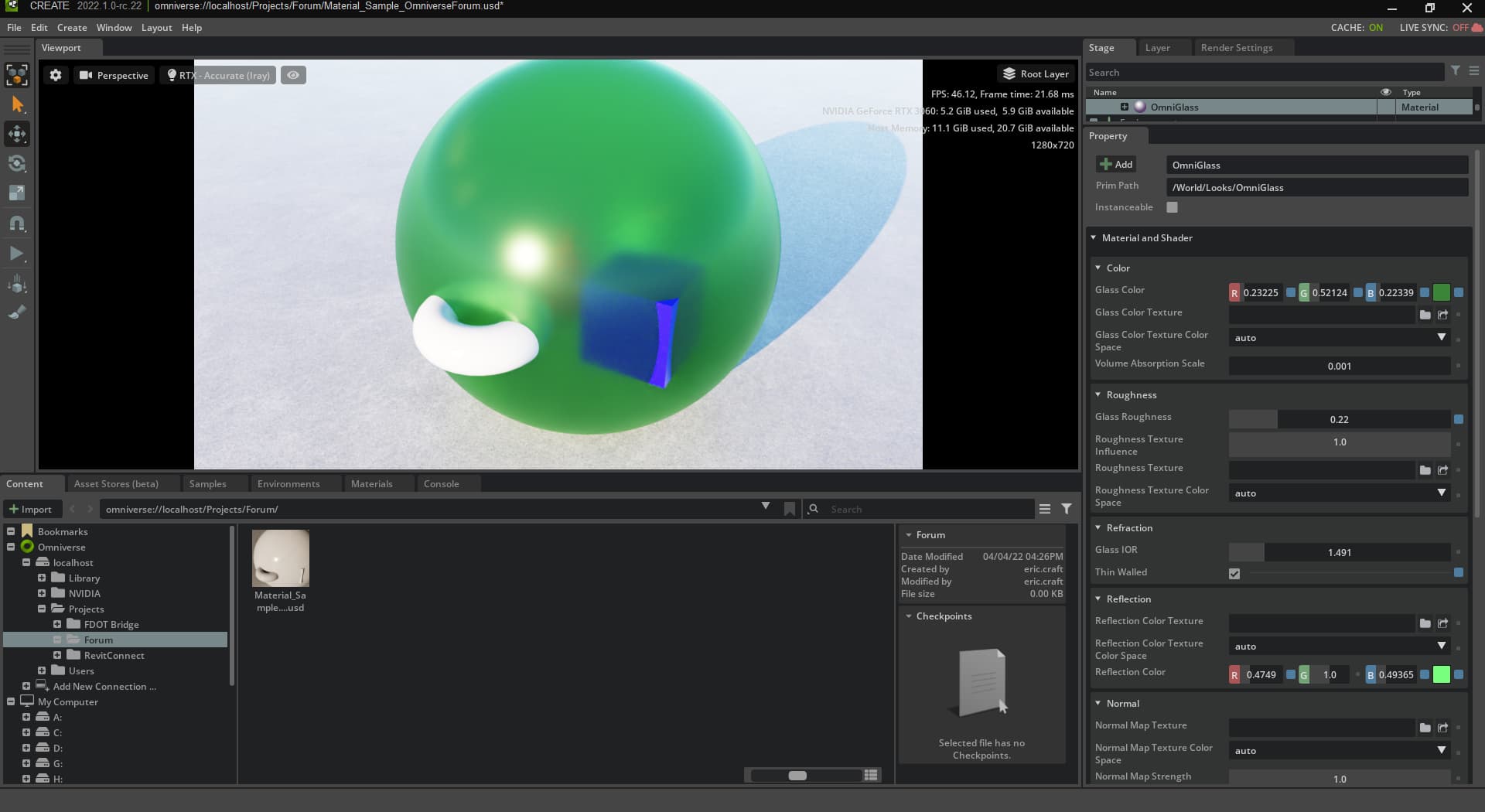Open the RTX - Accurate (Iray) renderer menu
This screenshot has height=812, width=1485.
[218, 75]
